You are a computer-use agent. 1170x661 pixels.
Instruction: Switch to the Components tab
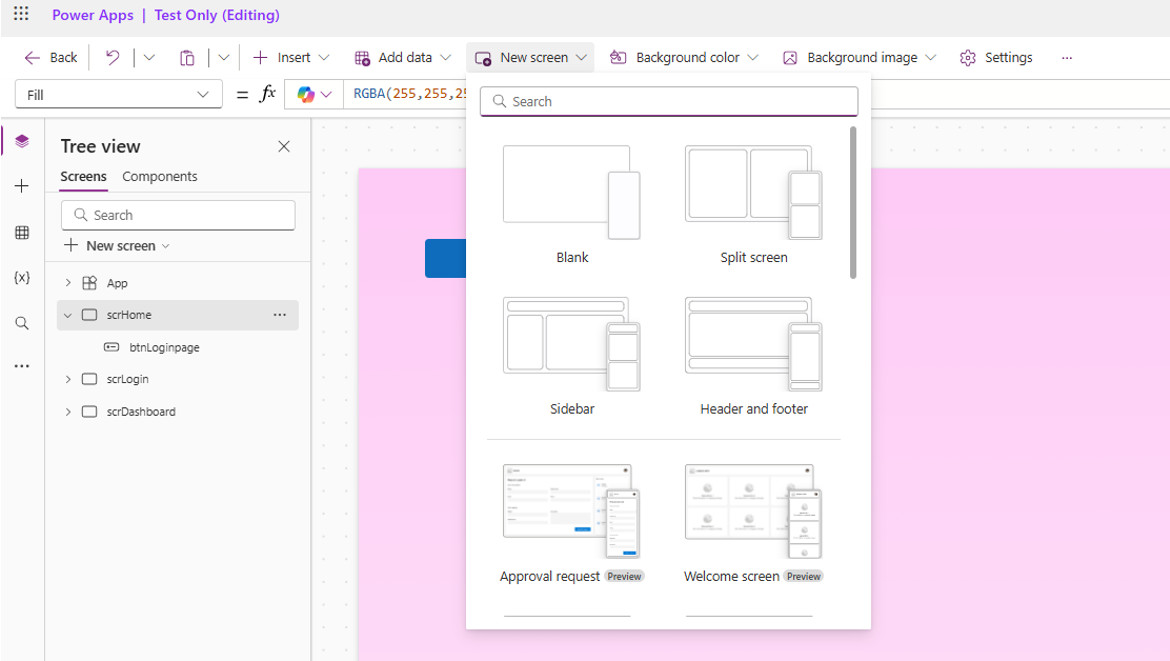pyautogui.click(x=159, y=176)
